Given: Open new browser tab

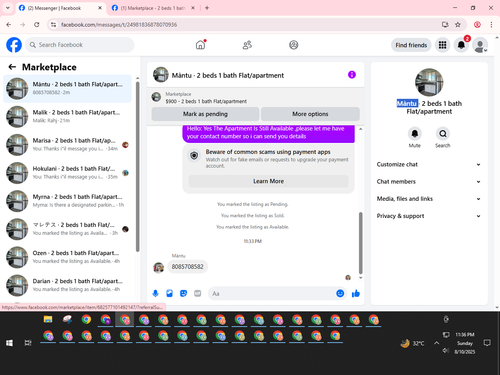Looking at the screenshot, I should [207, 8].
